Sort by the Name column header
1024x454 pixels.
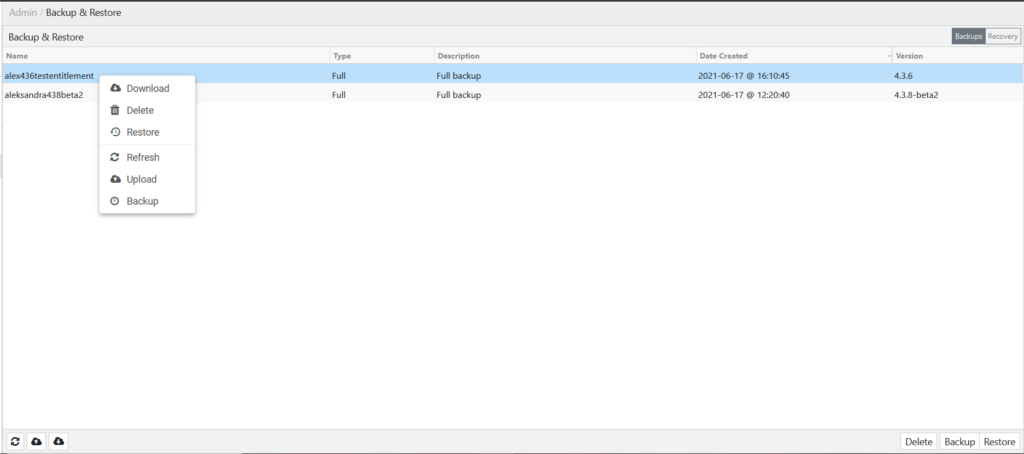pos(167,56)
